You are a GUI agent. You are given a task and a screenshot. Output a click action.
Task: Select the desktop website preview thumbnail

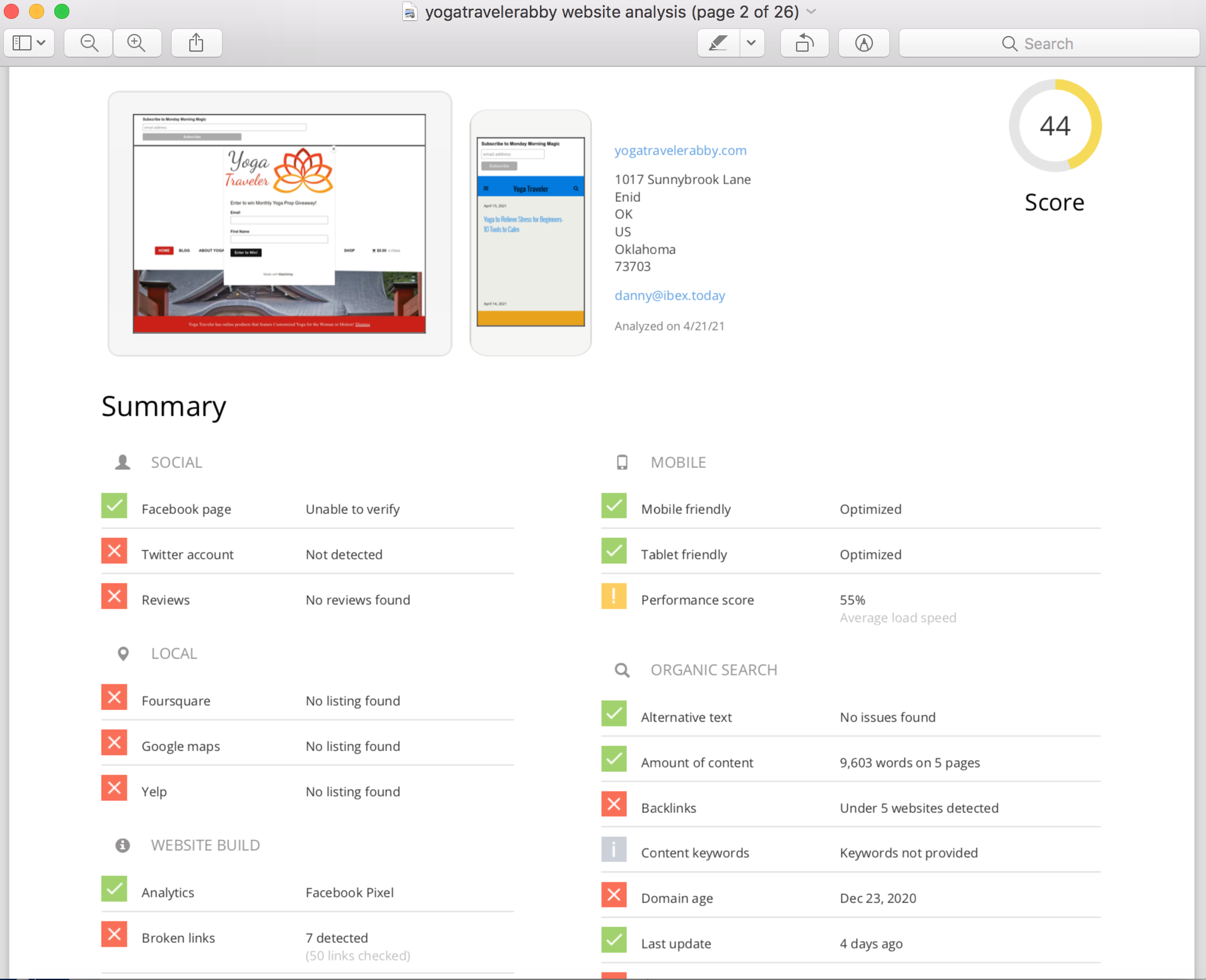click(279, 224)
